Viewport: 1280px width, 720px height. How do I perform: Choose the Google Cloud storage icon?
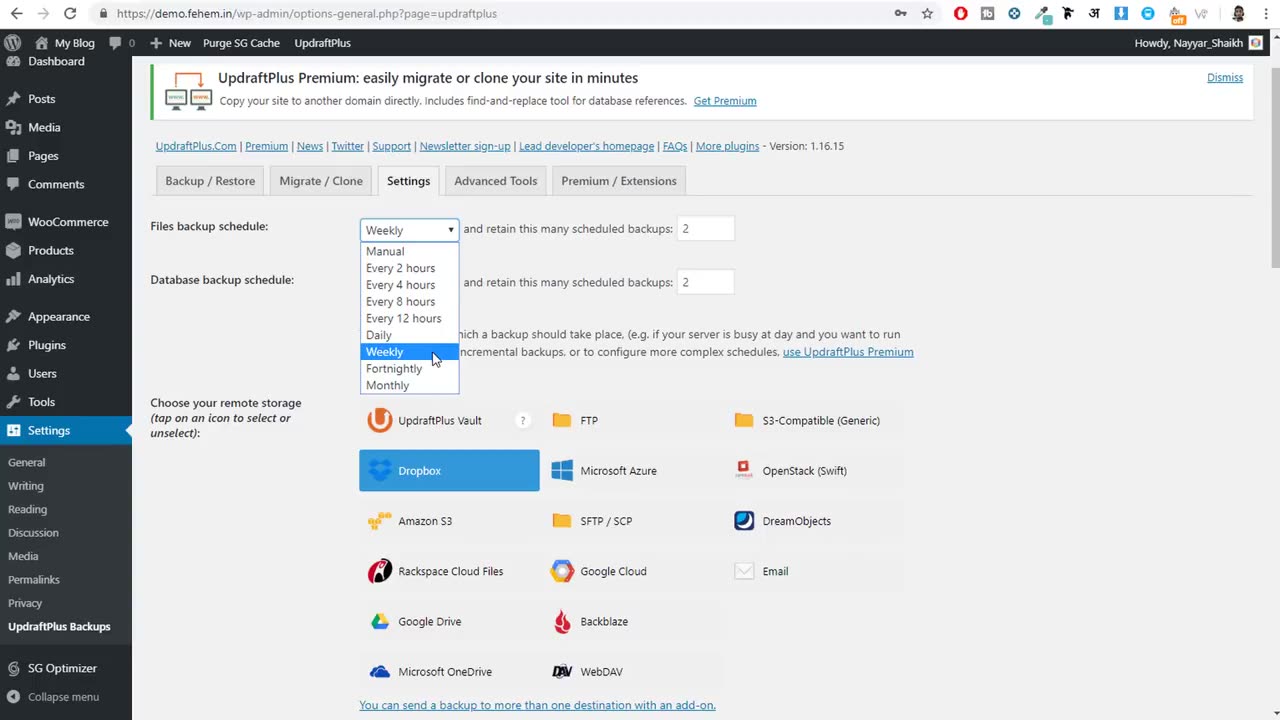click(x=562, y=571)
